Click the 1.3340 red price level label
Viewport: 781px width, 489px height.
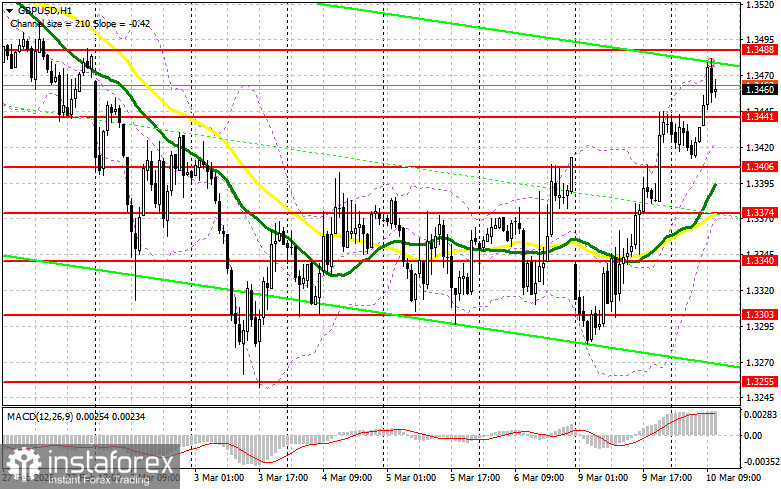tap(760, 260)
